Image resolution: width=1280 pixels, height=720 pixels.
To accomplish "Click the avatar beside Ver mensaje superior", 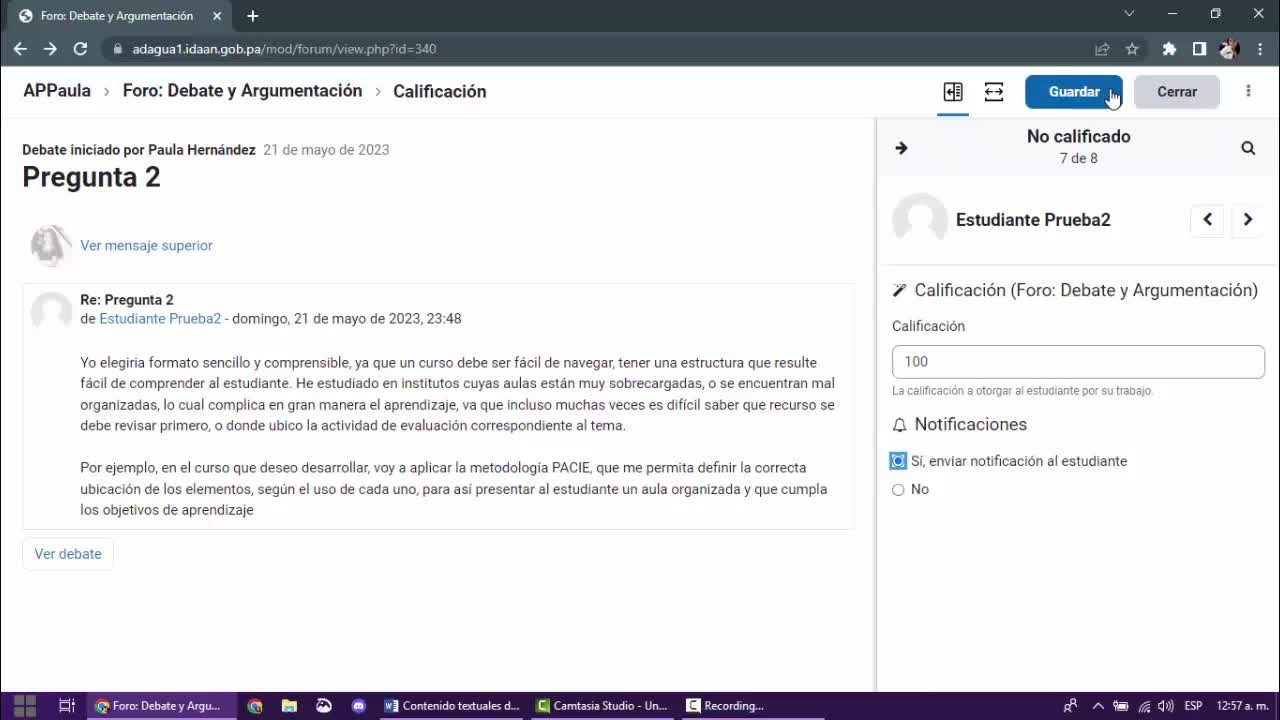I will pos(51,245).
